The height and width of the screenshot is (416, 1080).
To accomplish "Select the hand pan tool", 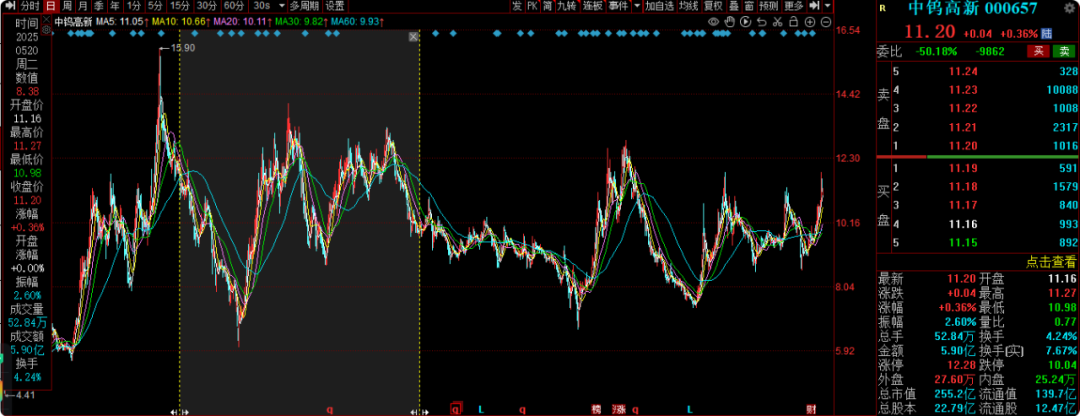I will (x=729, y=22).
